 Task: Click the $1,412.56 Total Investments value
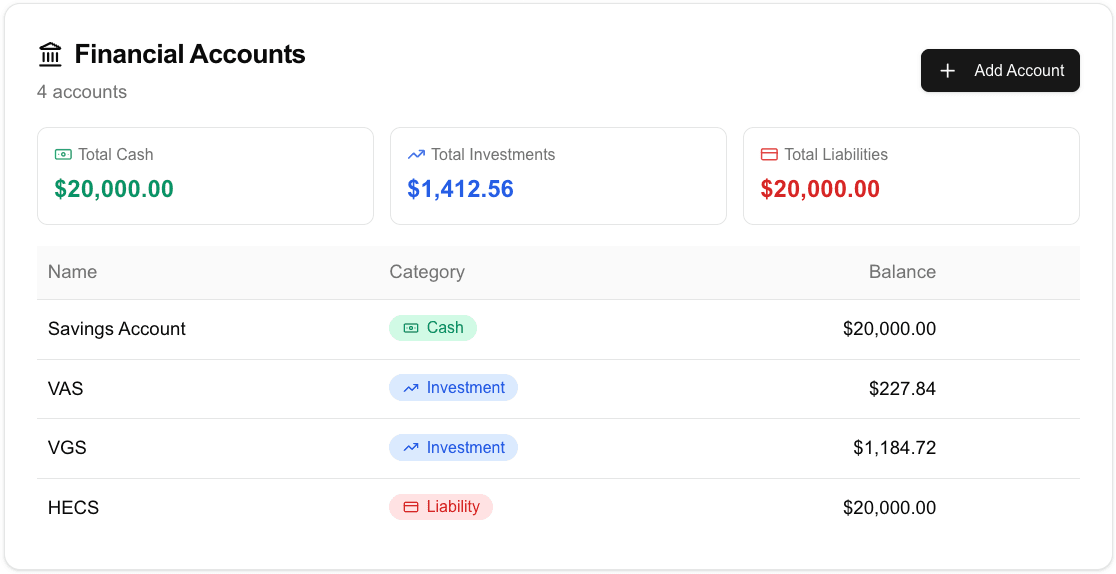tap(460, 189)
